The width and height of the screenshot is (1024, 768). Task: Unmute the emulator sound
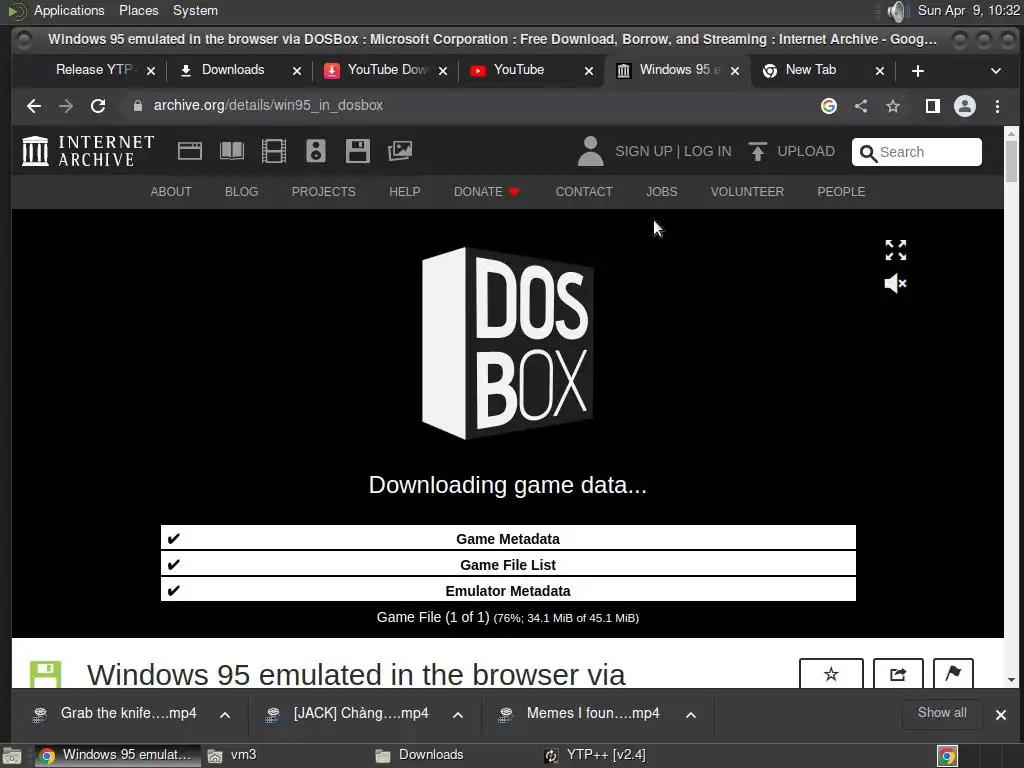pos(895,283)
